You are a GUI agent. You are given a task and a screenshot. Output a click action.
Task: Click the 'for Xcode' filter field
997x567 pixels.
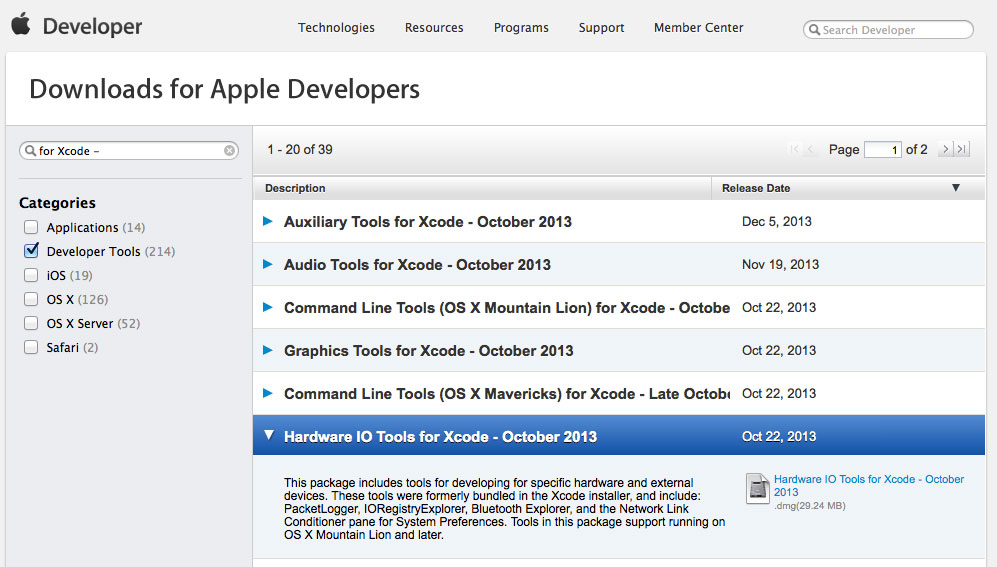[129, 151]
